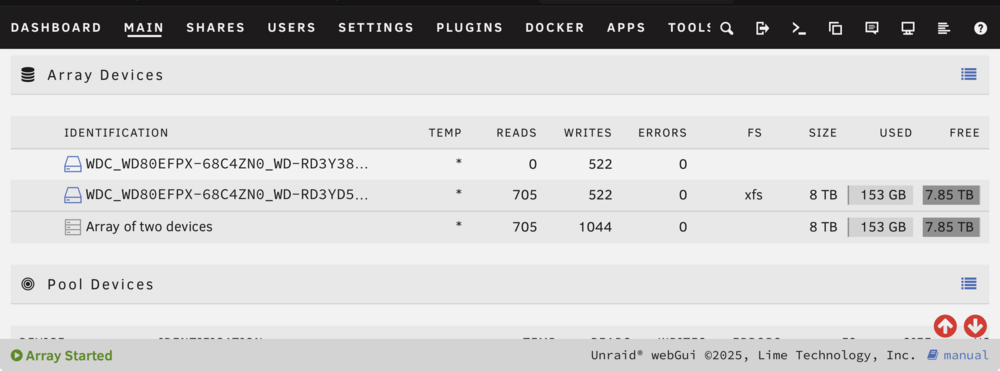This screenshot has height=371, width=1000.
Task: Open the system log lines icon
Action: tap(945, 28)
